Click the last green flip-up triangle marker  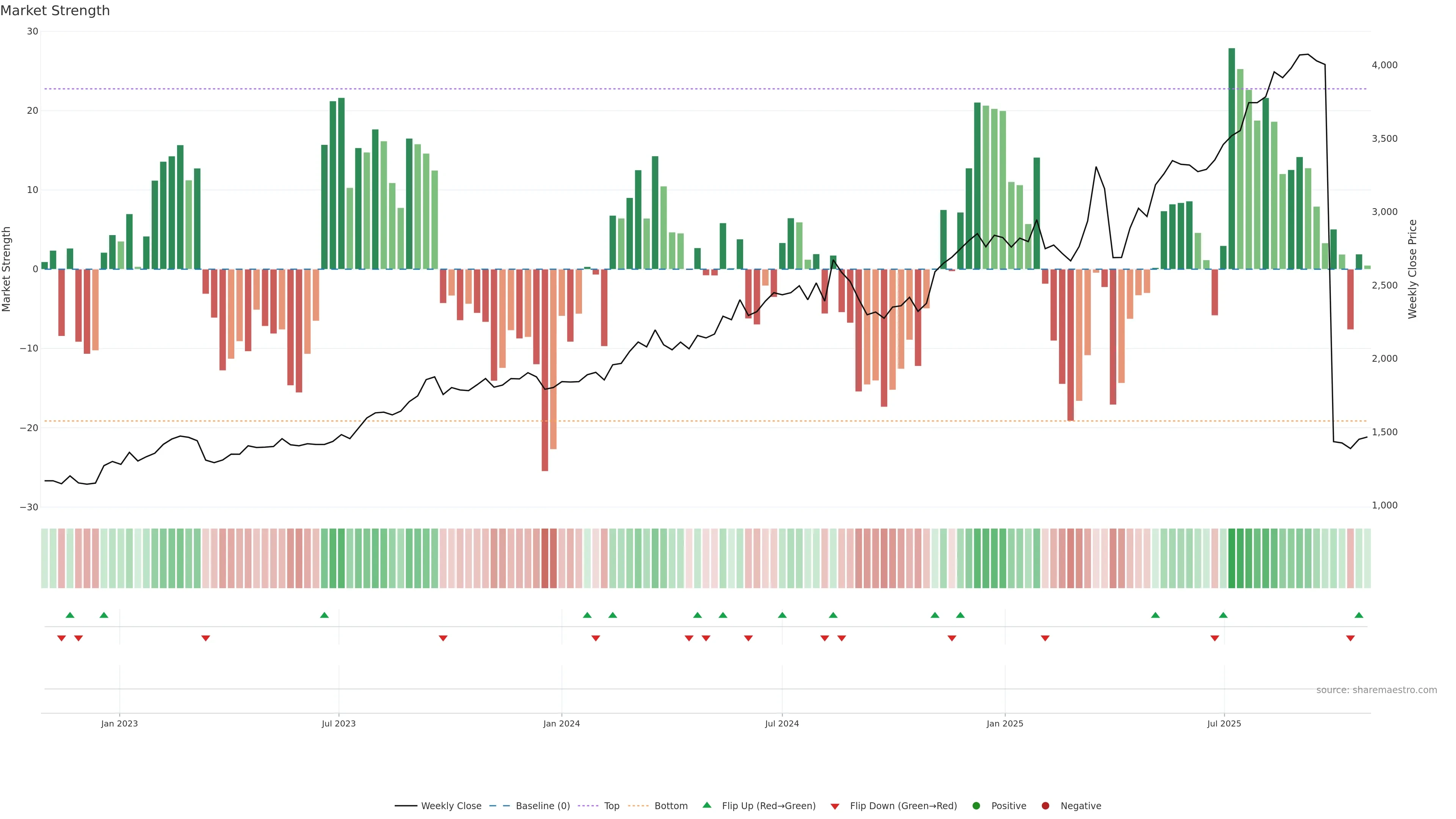click(1359, 615)
